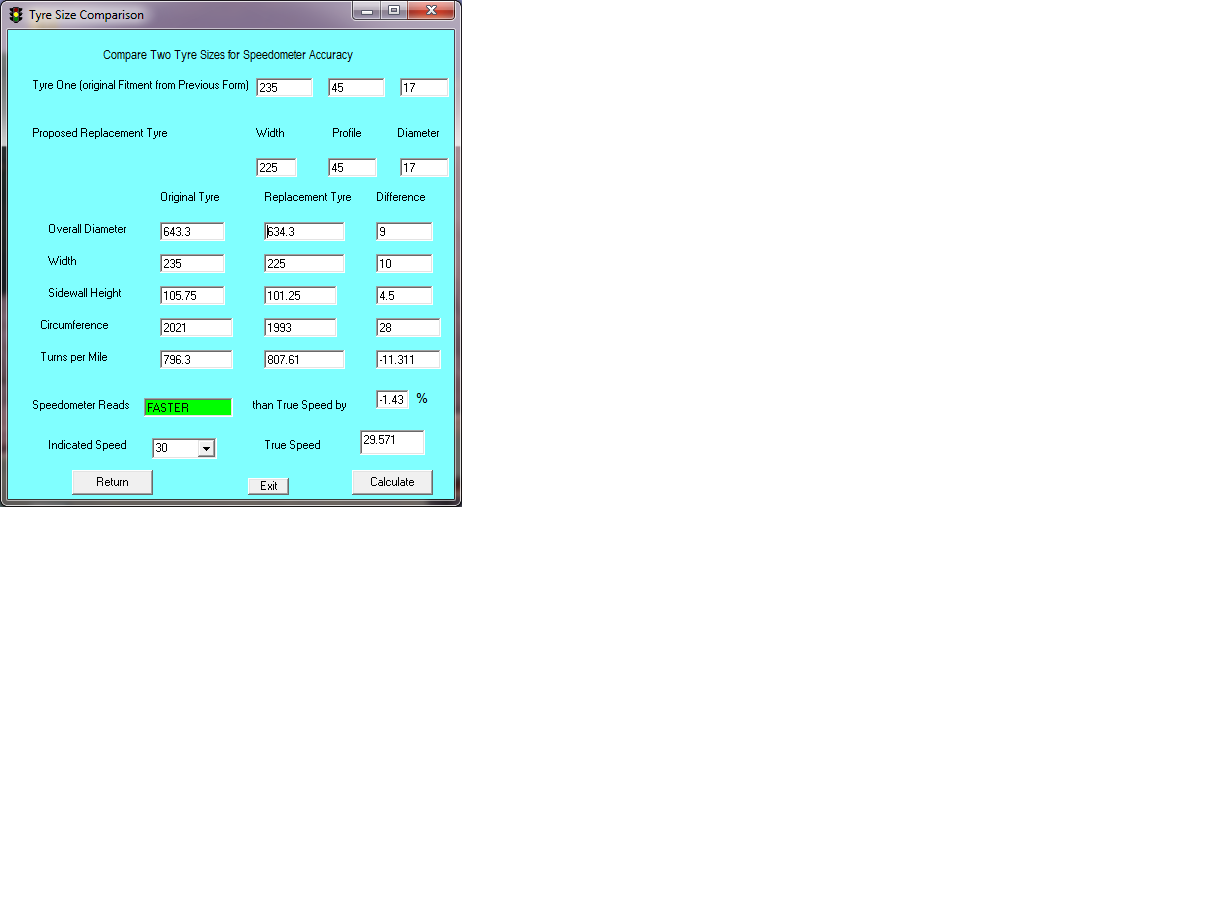Click the traffic light app icon in title bar
Viewport: 1217px width, 923px height.
tap(14, 14)
